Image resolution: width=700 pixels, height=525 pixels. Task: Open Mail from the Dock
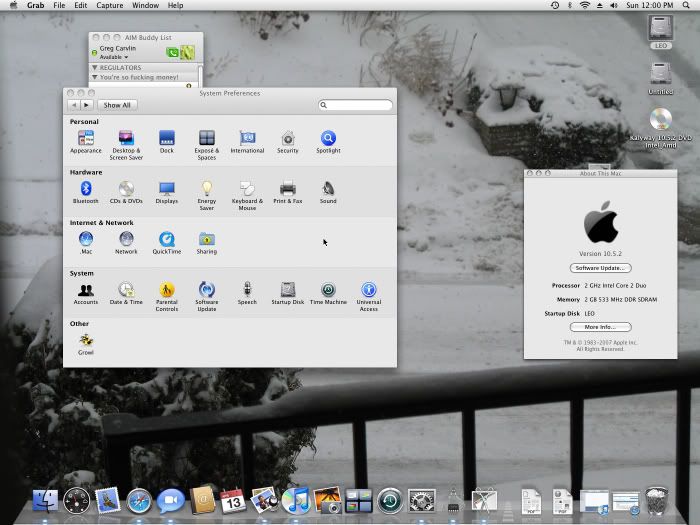pyautogui.click(x=108, y=501)
